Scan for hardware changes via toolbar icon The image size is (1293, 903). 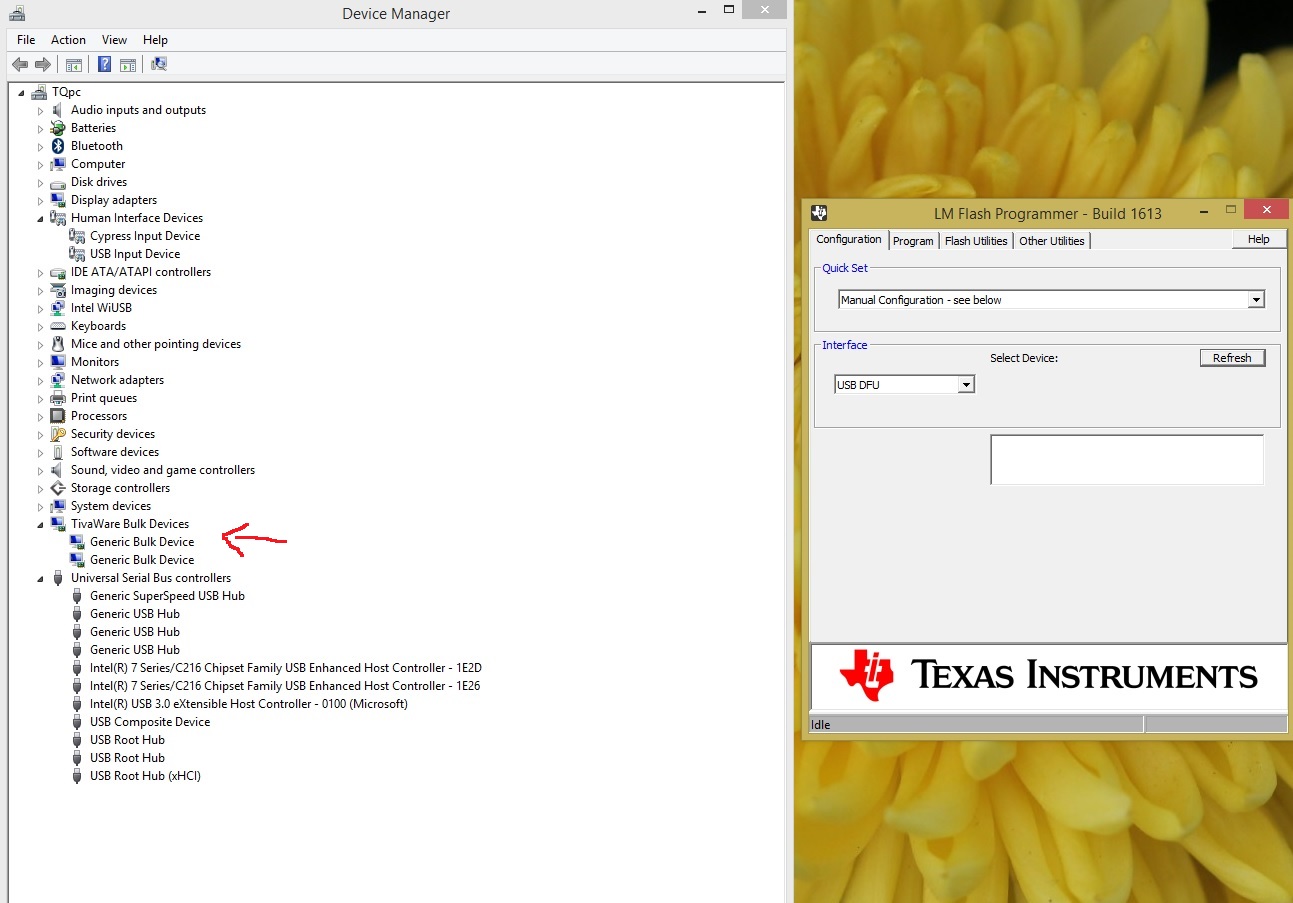pyautogui.click(x=159, y=65)
